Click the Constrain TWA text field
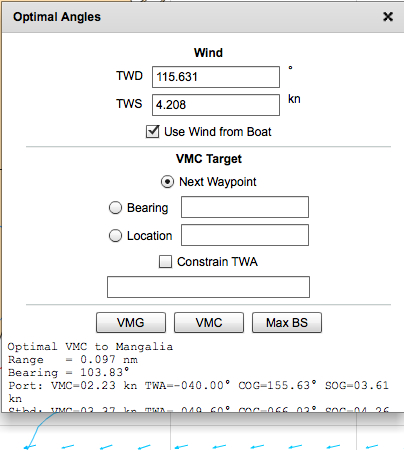The width and height of the screenshot is (404, 450). coord(208,287)
